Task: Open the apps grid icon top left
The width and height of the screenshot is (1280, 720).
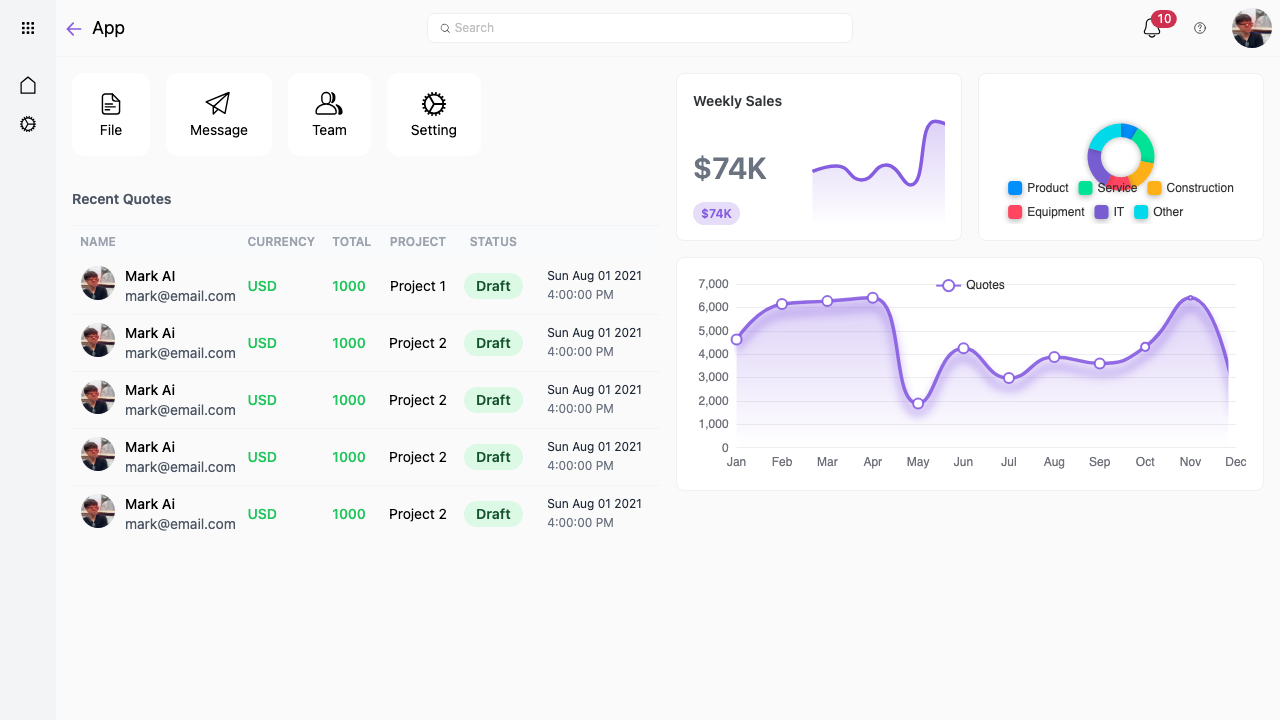Action: pos(28,28)
